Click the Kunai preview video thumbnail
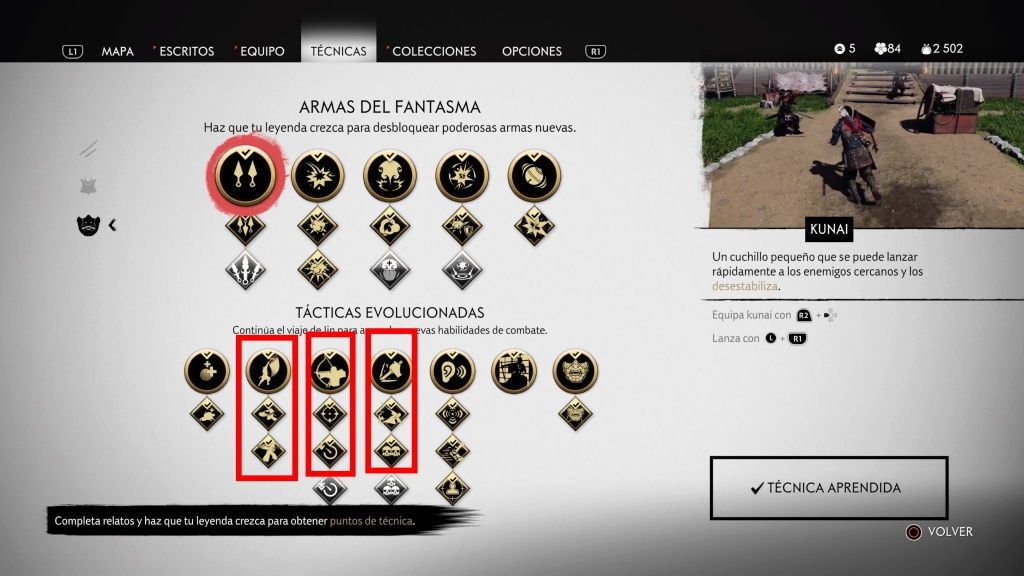This screenshot has height=576, width=1024. point(862,145)
